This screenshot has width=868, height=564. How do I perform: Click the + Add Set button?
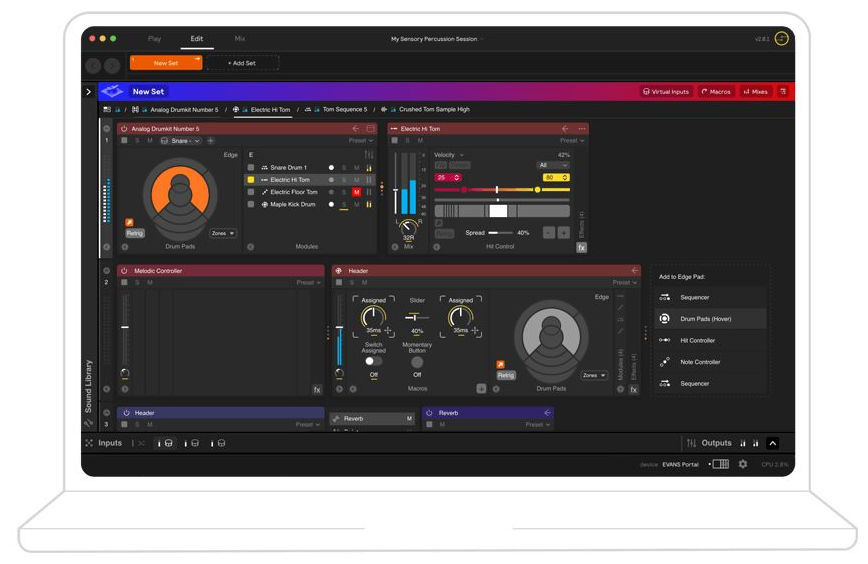(x=242, y=63)
